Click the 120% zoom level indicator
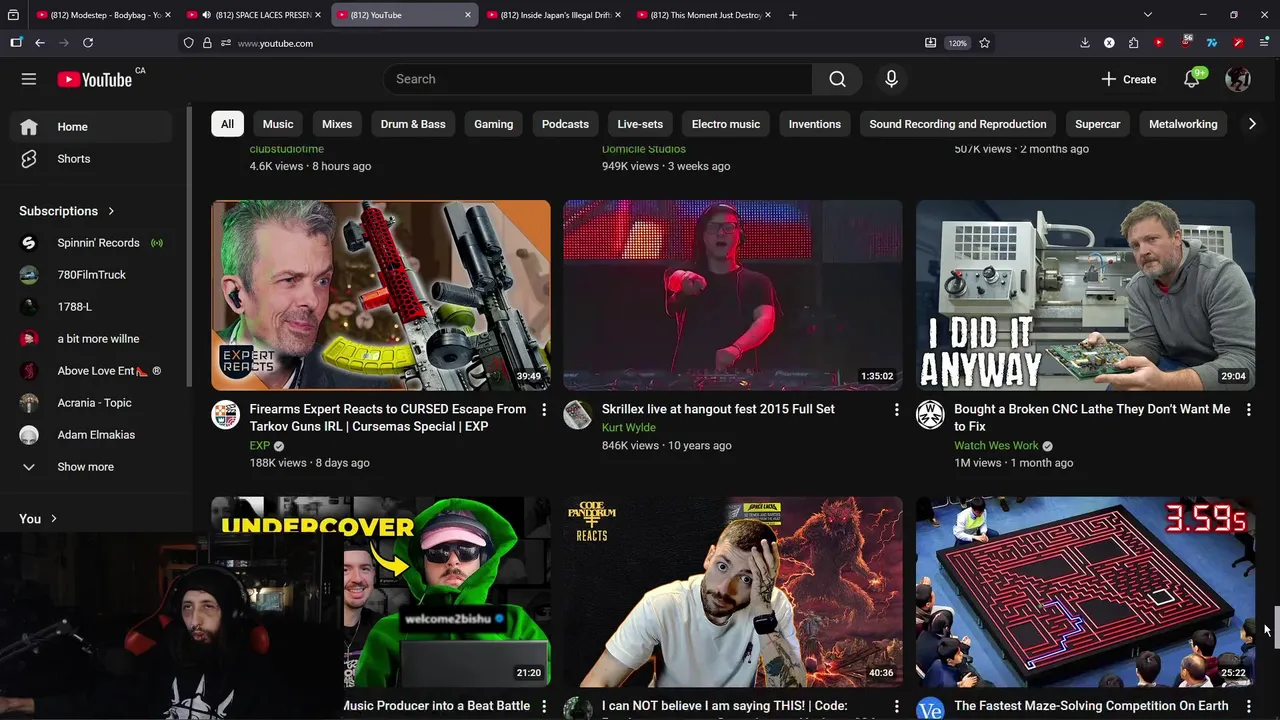This screenshot has width=1280, height=720. [957, 43]
